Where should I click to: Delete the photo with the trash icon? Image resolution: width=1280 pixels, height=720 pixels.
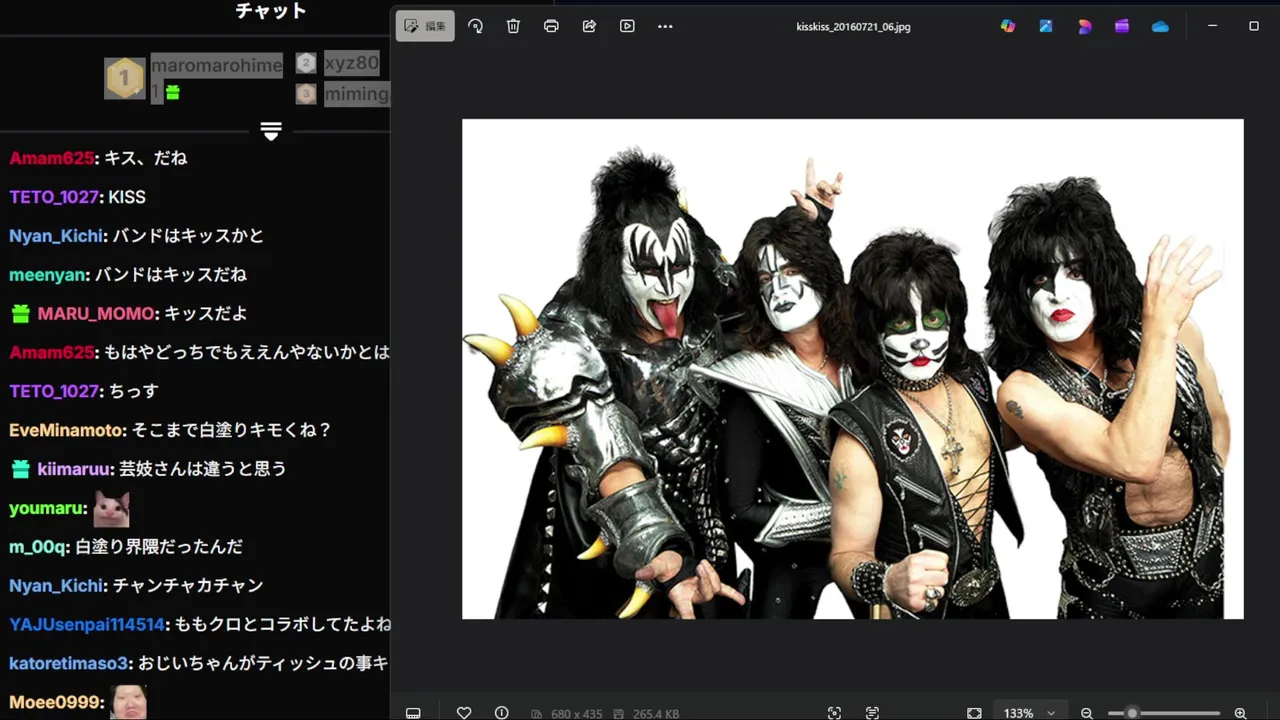point(513,26)
